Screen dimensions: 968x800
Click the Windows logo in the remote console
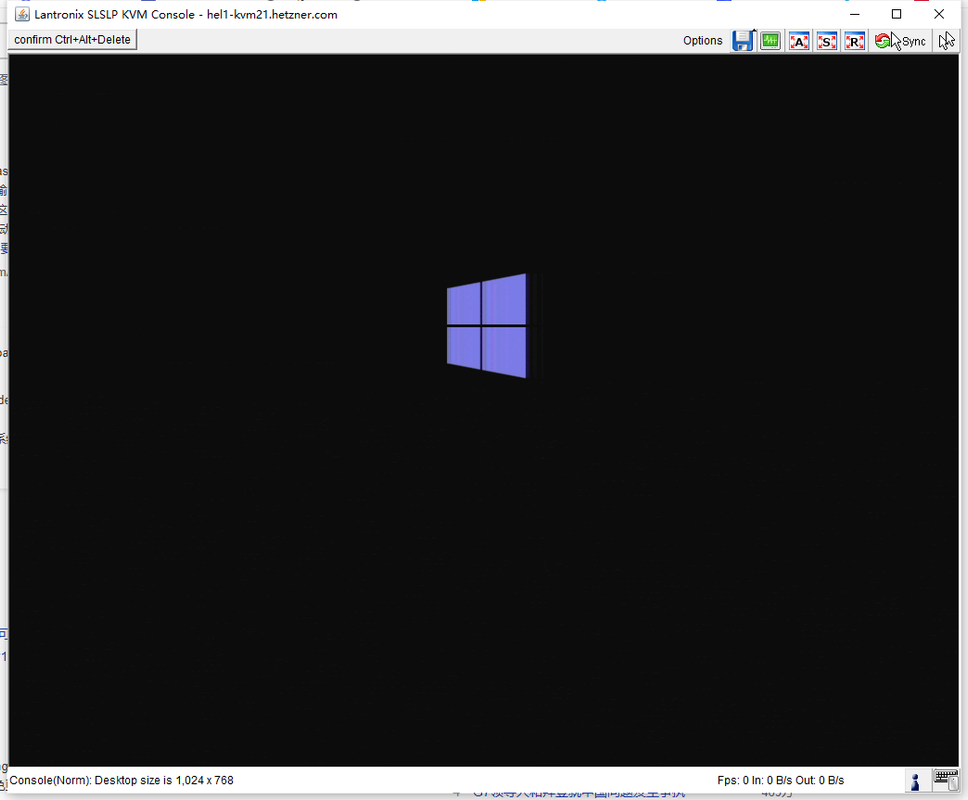[x=487, y=326]
